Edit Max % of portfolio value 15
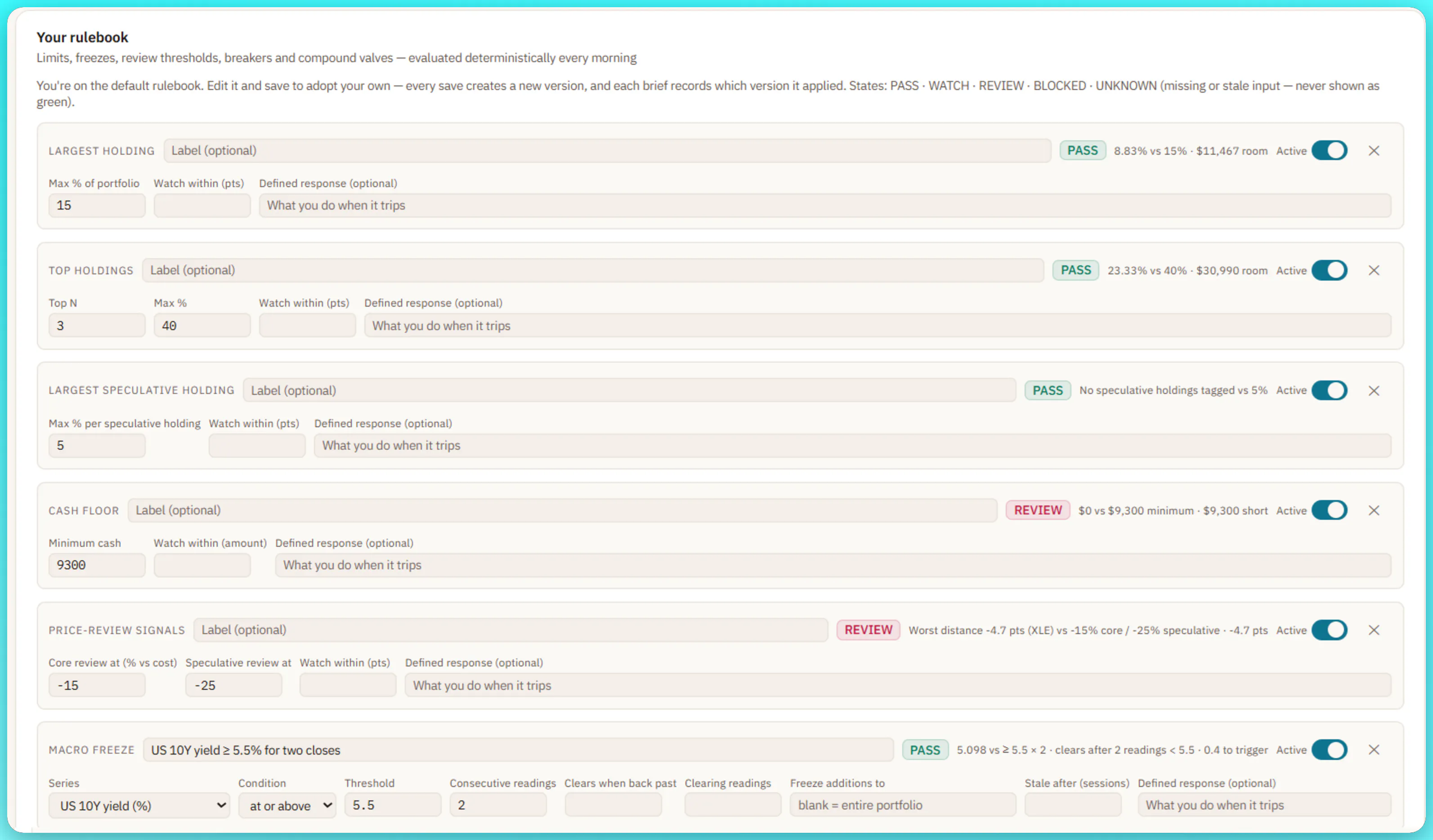 97,205
